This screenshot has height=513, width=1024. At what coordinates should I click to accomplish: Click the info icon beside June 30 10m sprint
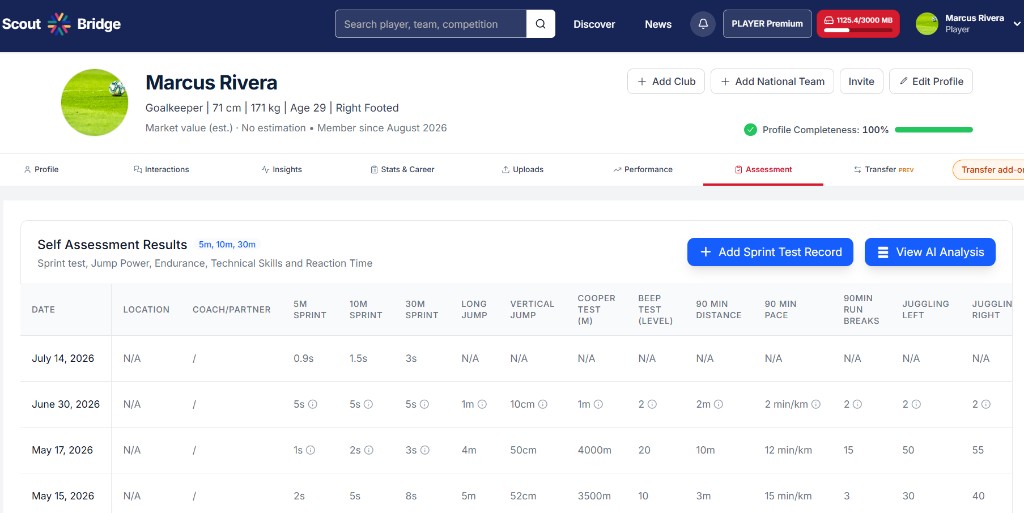[x=368, y=404]
